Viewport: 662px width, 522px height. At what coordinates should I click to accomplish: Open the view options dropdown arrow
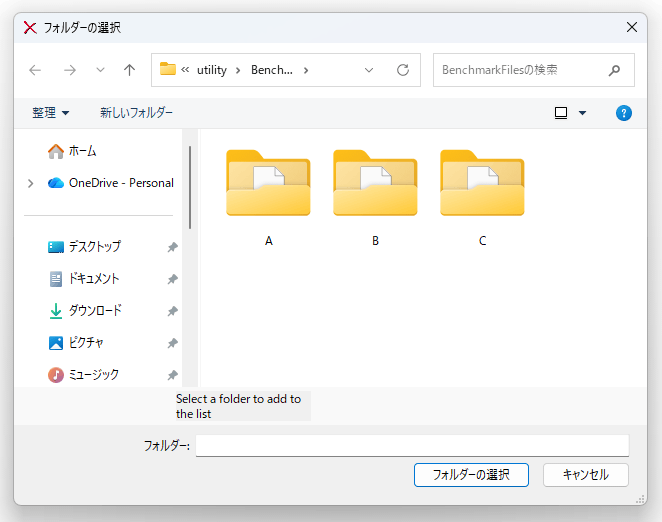(583, 113)
